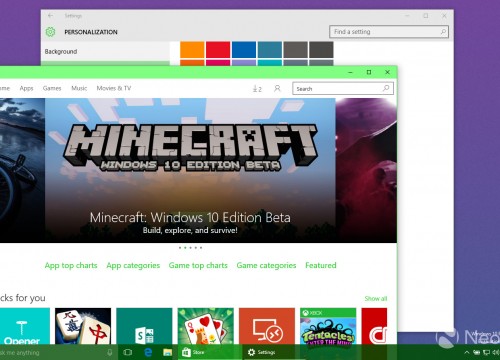Image resolution: width=500 pixels, height=360 pixels.
Task: Launch Microsoft Edge from the taskbar
Action: (x=148, y=352)
